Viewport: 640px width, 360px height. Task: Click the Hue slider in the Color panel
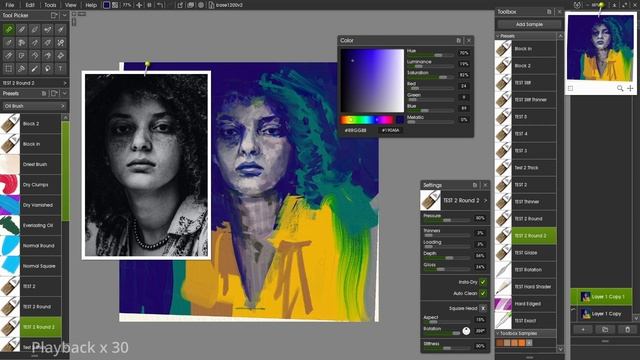(431, 54)
